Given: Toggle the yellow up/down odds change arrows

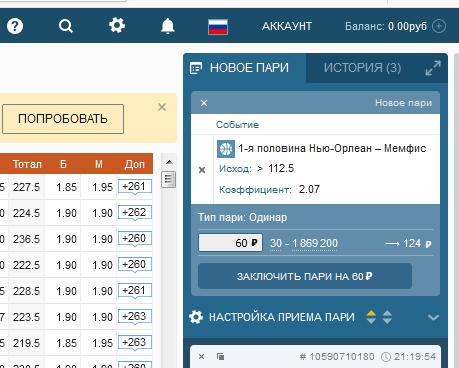Looking at the screenshot, I should click(371, 317).
